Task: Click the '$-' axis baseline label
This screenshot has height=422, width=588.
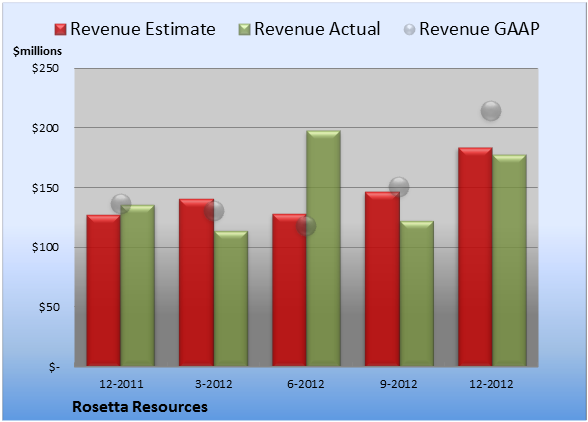Action: 54,367
